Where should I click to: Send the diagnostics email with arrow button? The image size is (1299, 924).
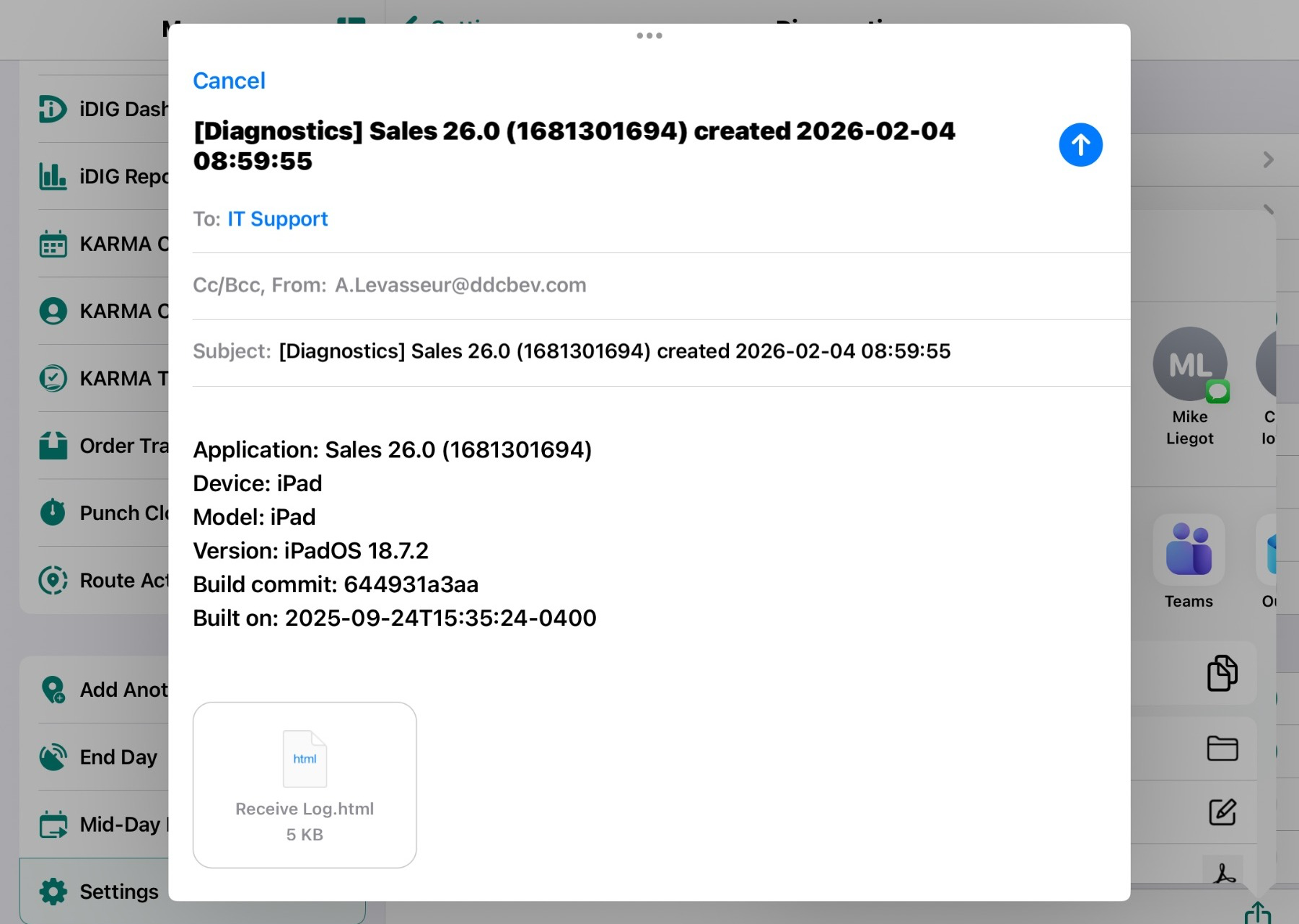pyautogui.click(x=1080, y=145)
